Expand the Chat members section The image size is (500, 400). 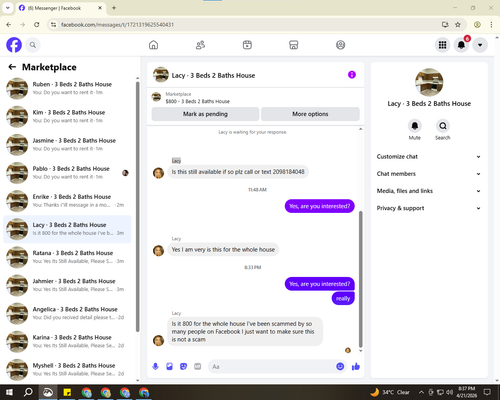[429, 174]
